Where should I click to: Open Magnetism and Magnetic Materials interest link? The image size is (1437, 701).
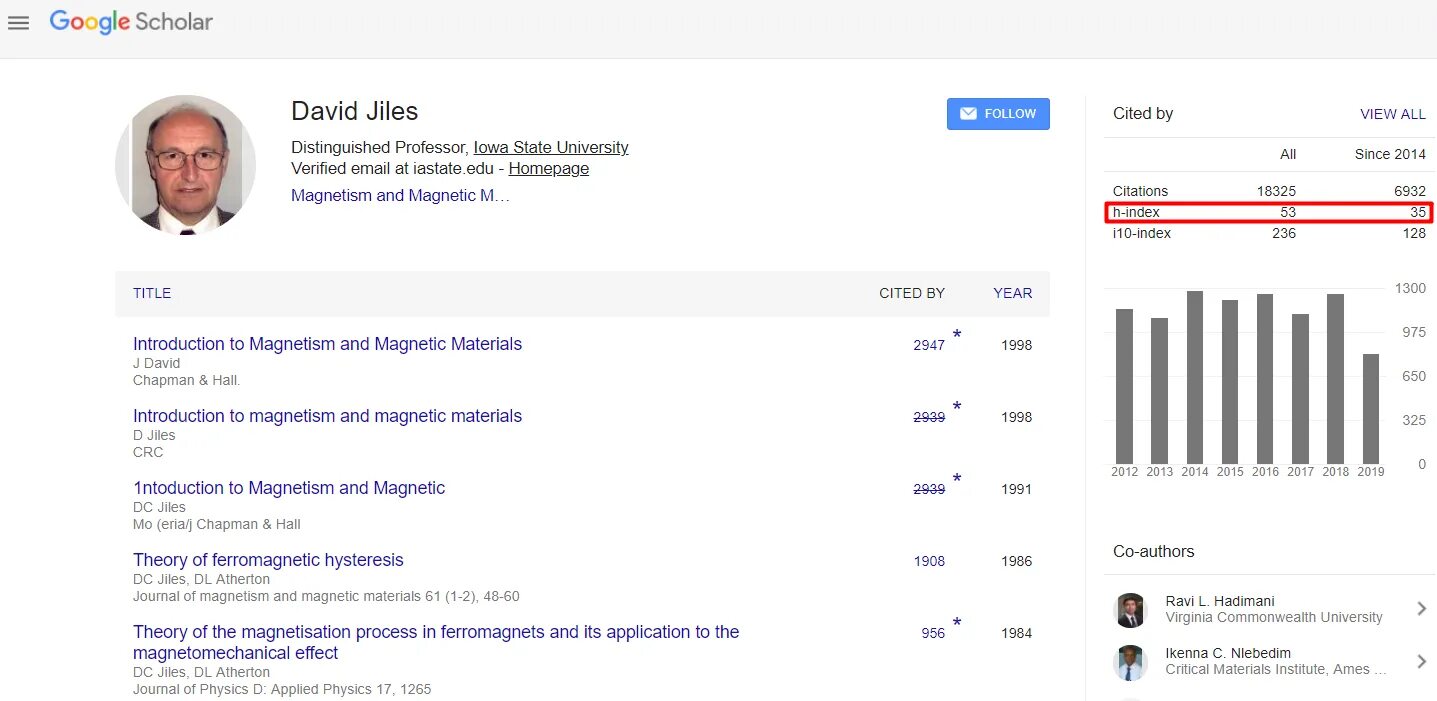point(400,196)
